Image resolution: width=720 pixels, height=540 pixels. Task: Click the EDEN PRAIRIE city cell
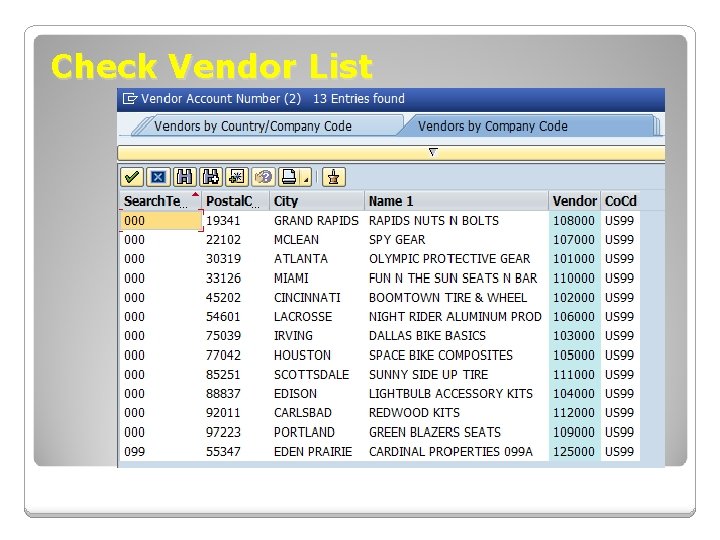coord(313,452)
